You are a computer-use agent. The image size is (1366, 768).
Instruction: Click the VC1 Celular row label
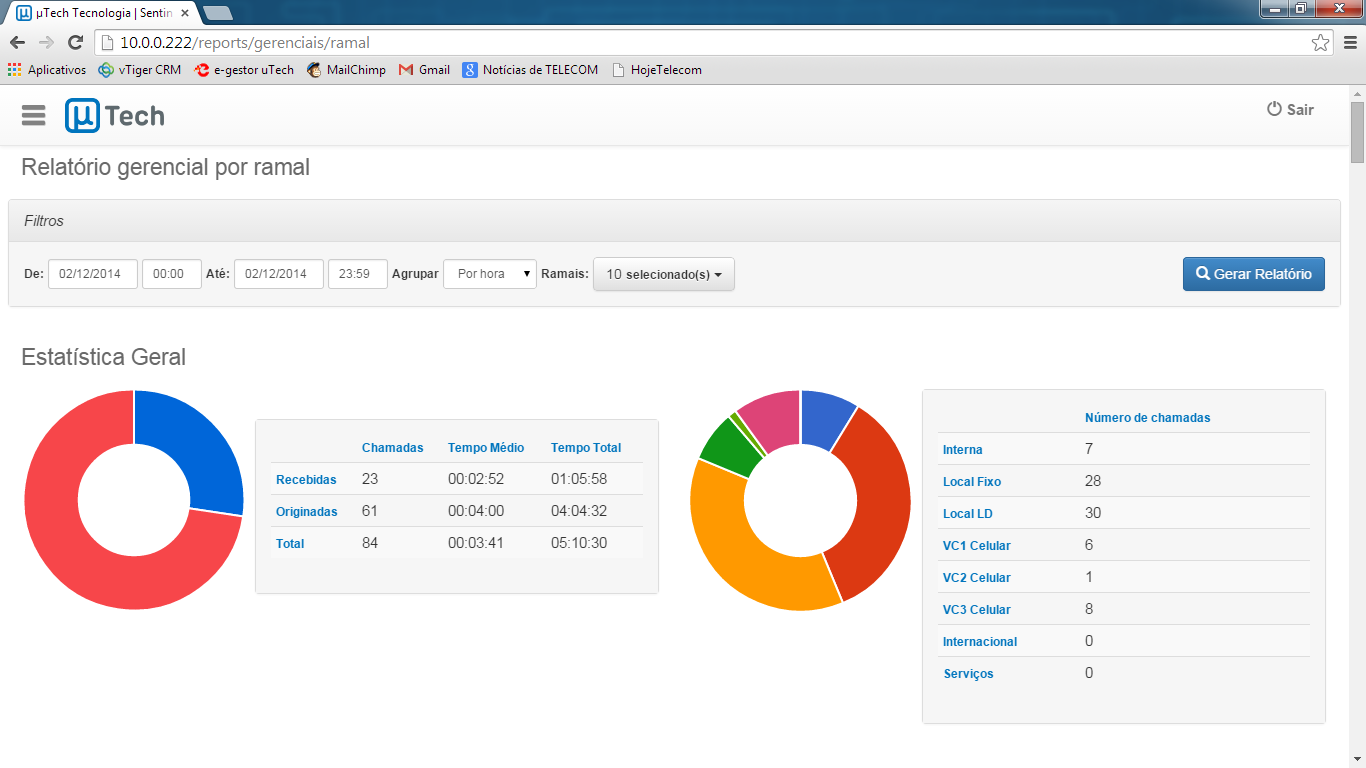pyautogui.click(x=976, y=546)
